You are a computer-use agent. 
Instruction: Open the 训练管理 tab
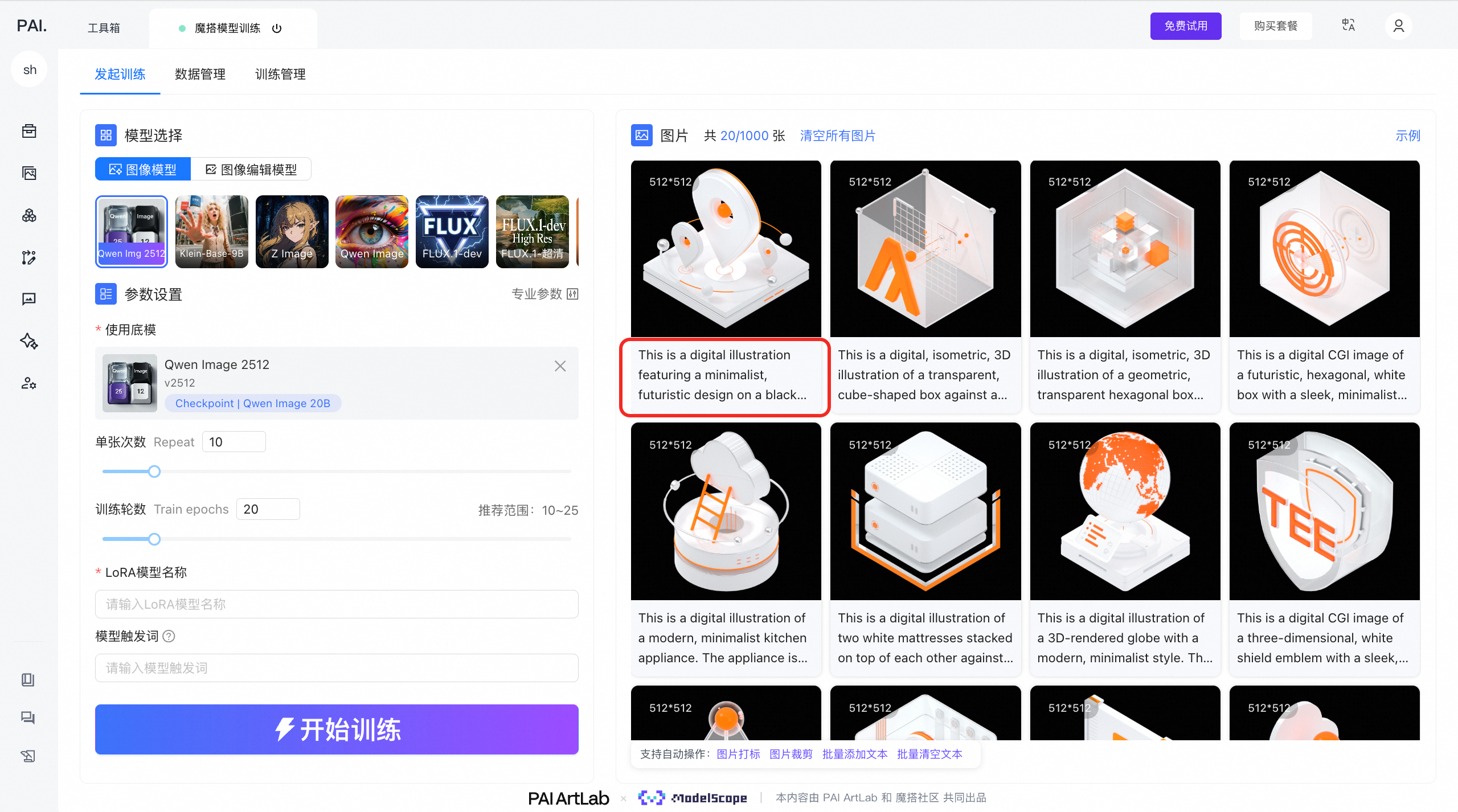point(280,74)
